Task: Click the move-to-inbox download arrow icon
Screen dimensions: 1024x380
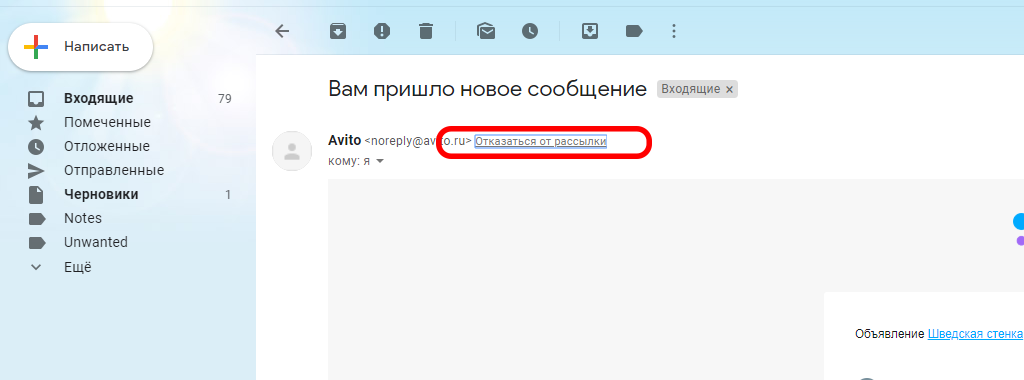Action: tap(590, 31)
